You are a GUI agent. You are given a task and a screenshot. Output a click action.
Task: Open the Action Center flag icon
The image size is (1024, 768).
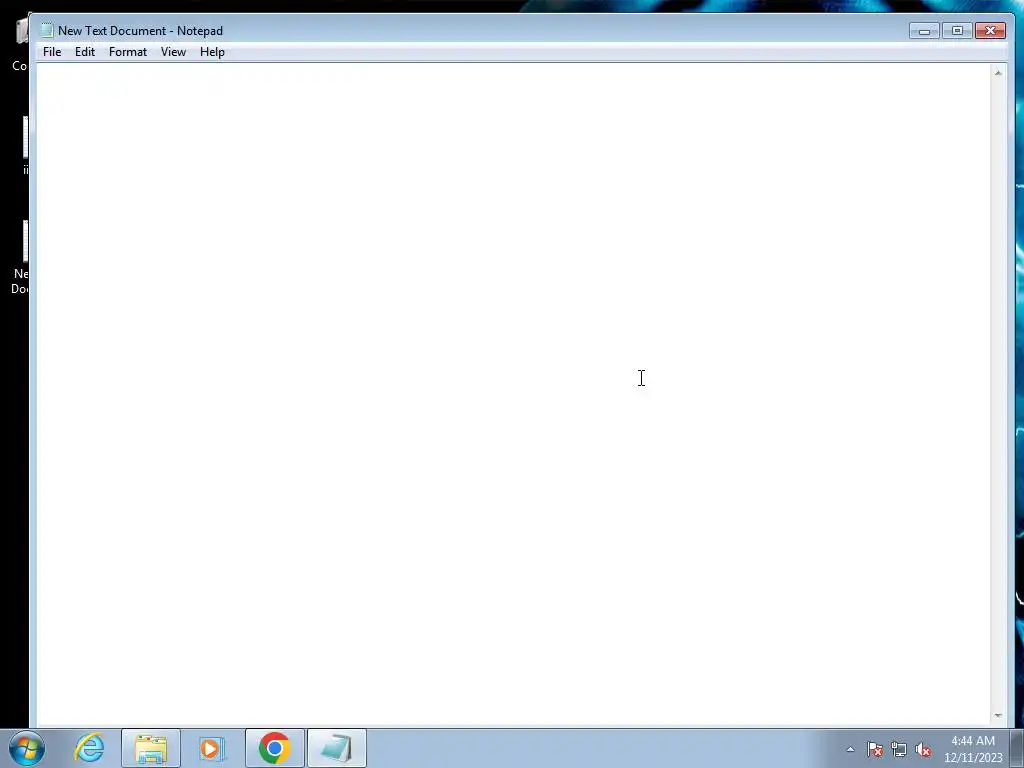pyautogui.click(x=875, y=750)
